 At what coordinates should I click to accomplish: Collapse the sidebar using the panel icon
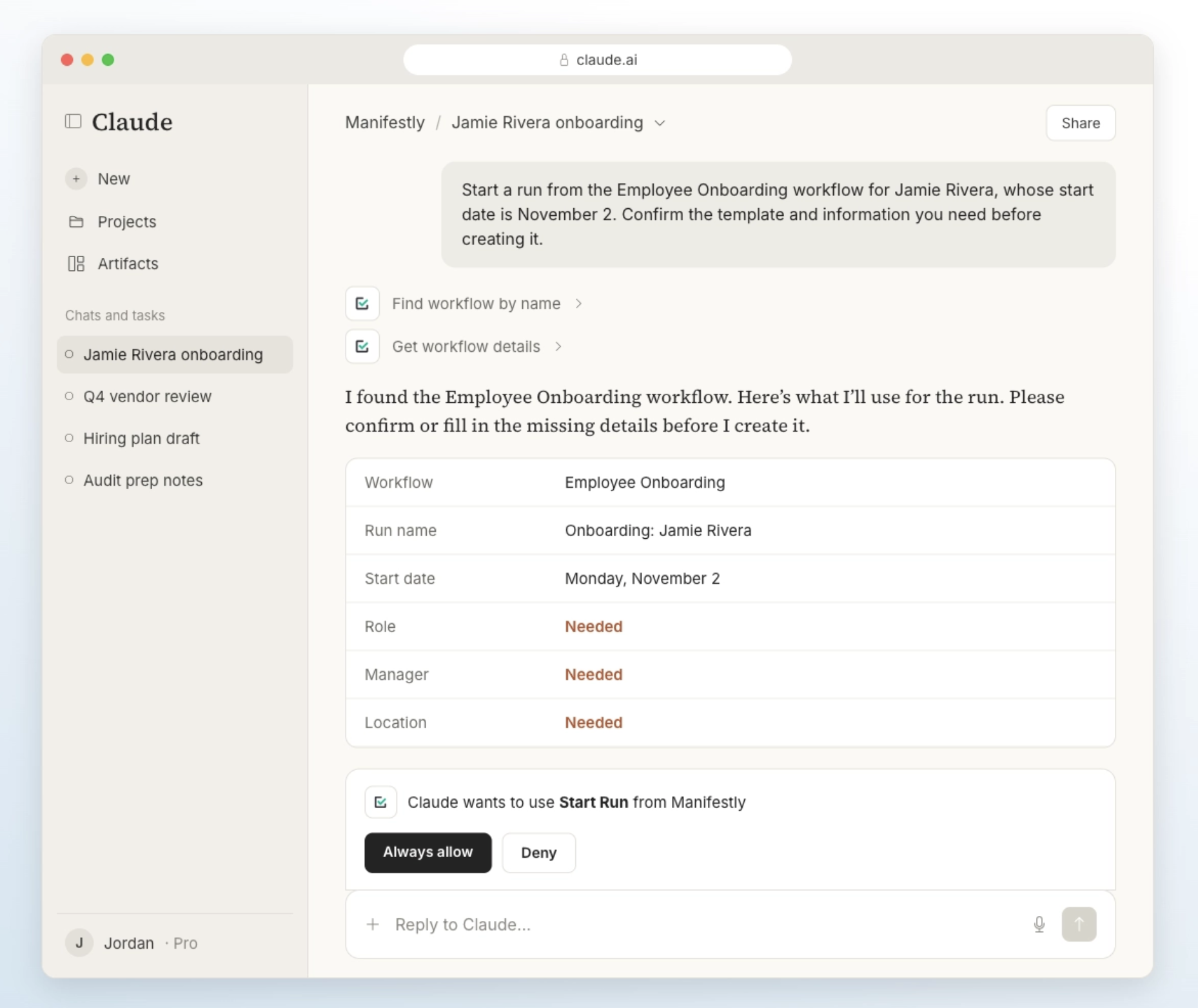[74, 122]
